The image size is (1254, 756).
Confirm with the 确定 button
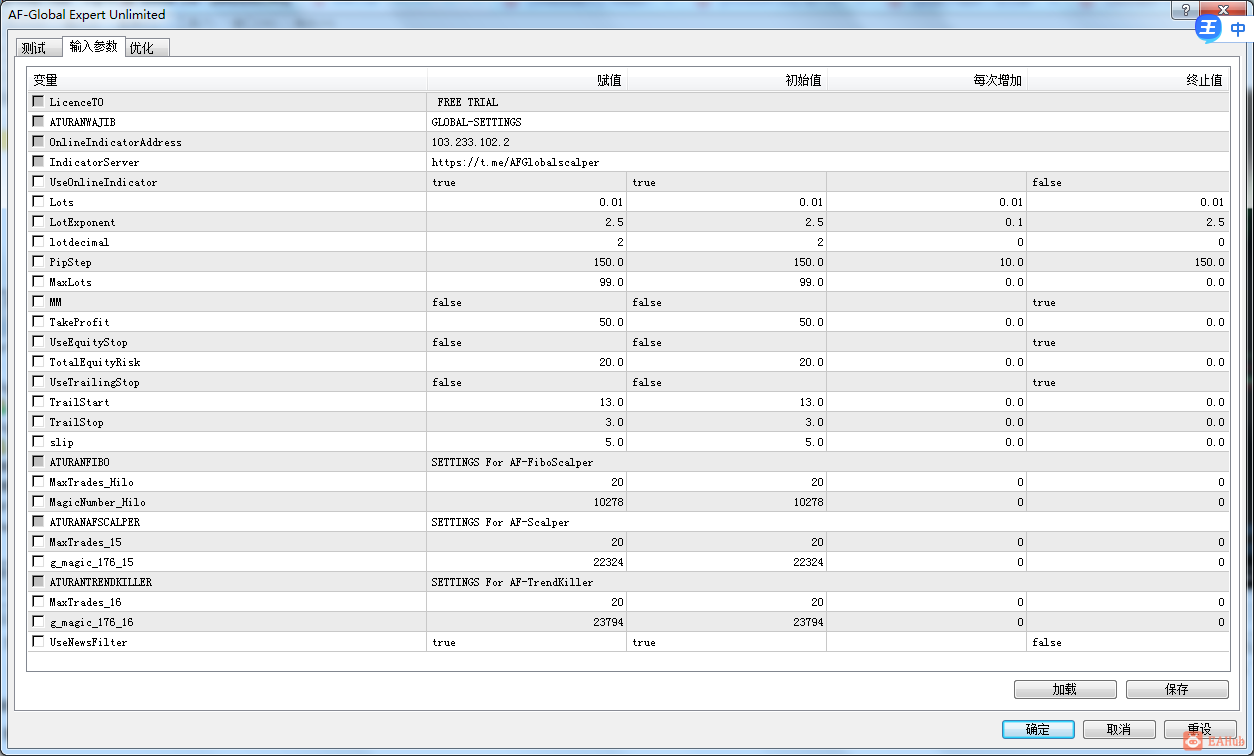[1038, 730]
